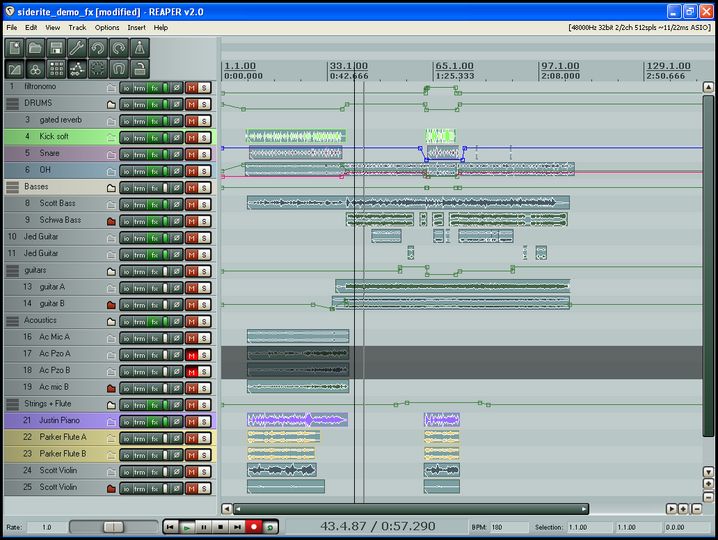718x540 pixels.
Task: Toggle the repeat loop transport button
Action: pyautogui.click(x=270, y=527)
